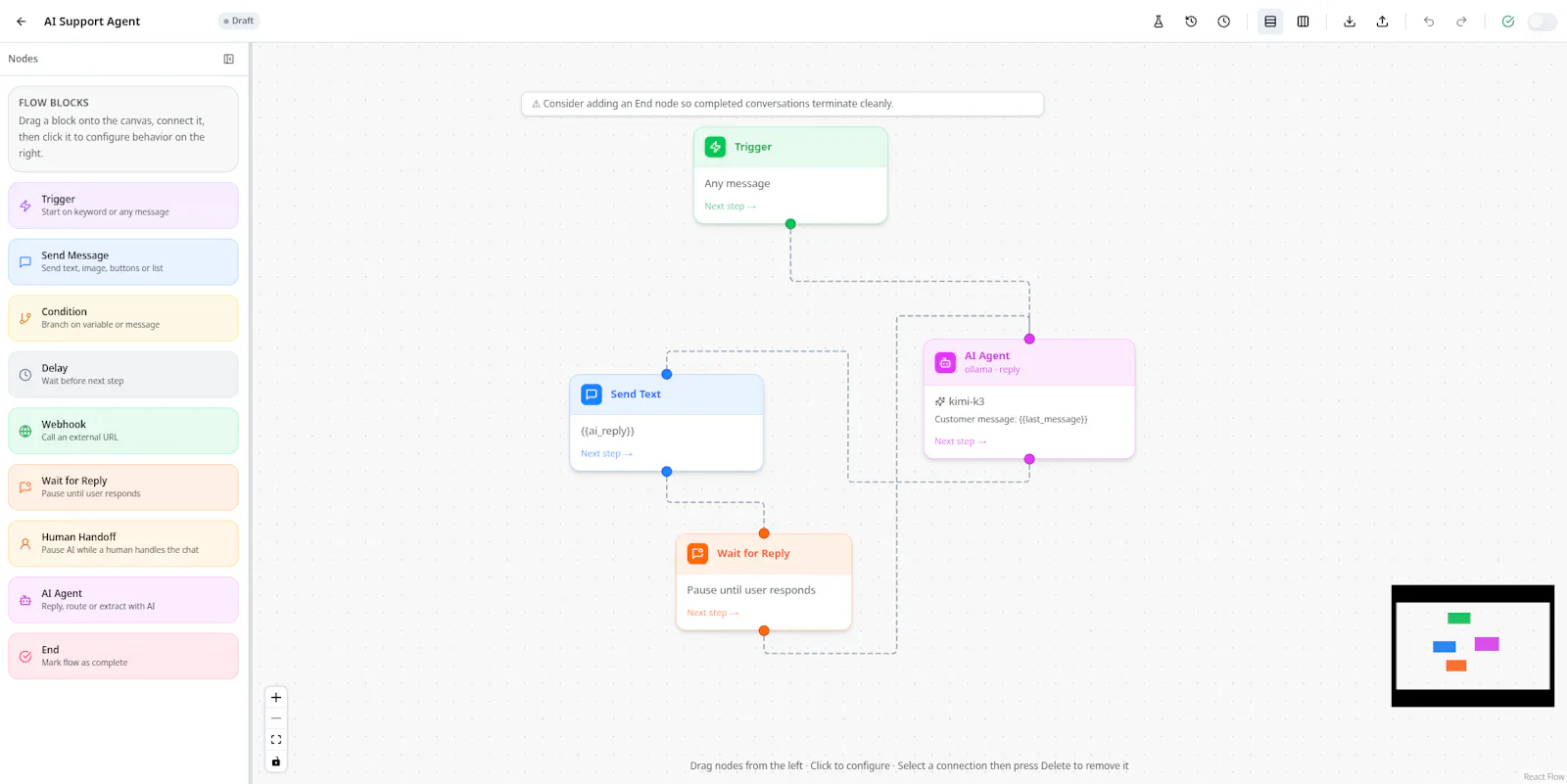Click the orange node in the minimap
This screenshot has height=784, width=1567.
point(1456,666)
